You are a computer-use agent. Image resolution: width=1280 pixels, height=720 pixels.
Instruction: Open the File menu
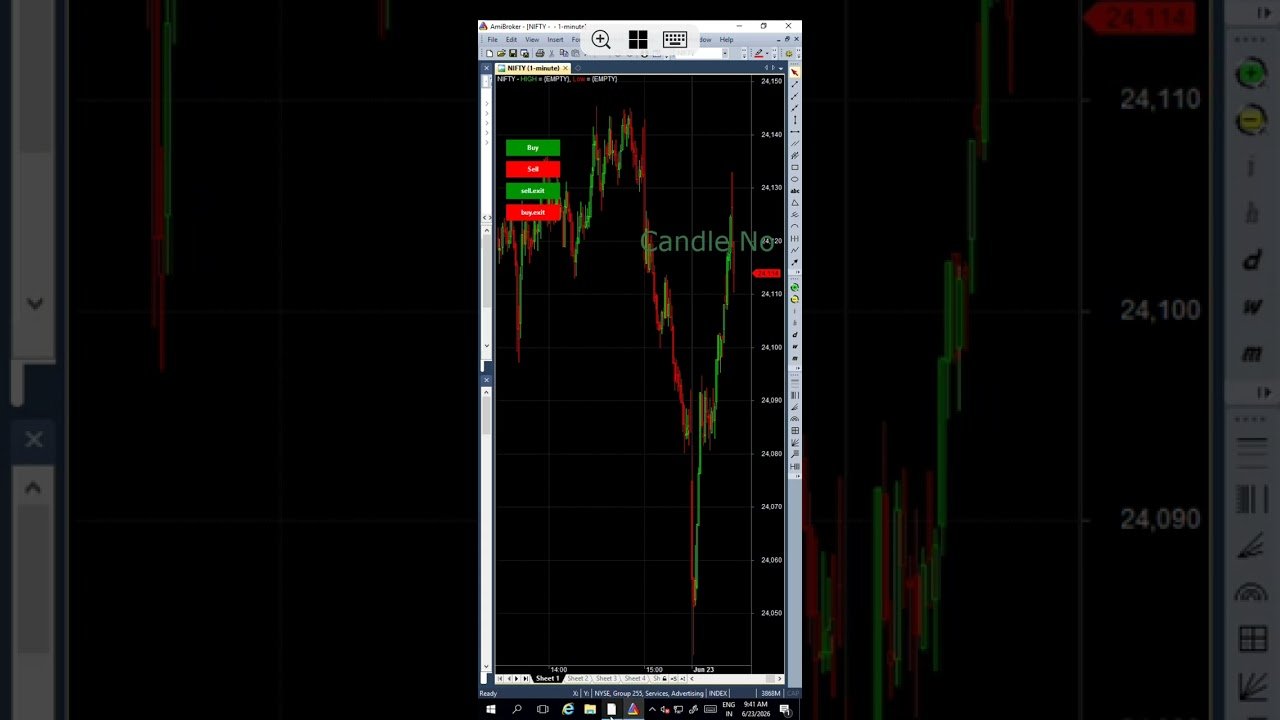(x=492, y=39)
